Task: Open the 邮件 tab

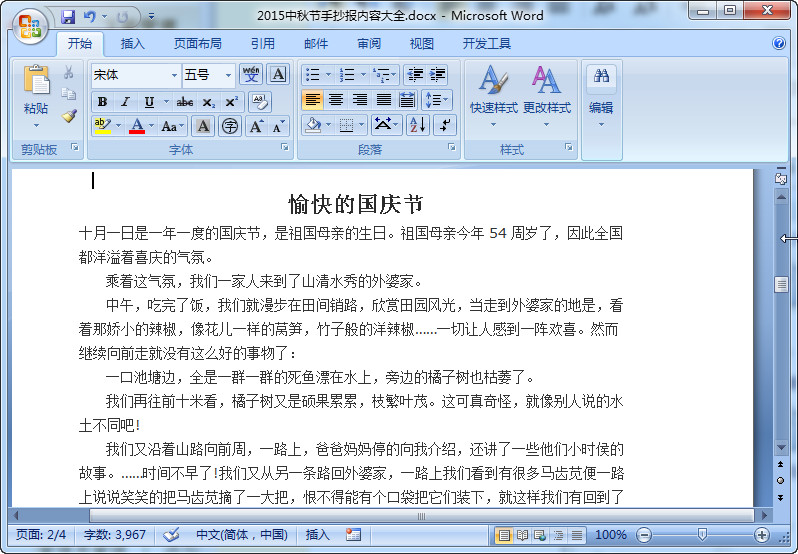Action: [x=316, y=44]
